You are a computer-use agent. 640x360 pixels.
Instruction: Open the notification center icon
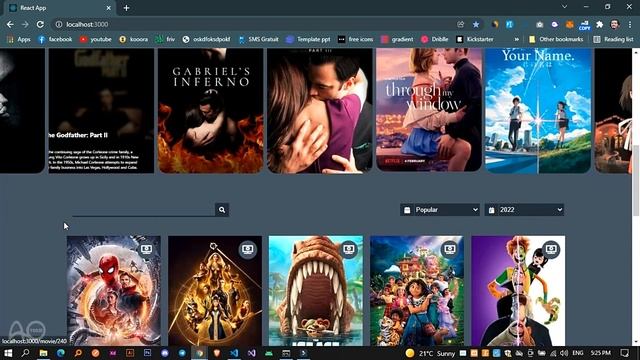(624, 353)
